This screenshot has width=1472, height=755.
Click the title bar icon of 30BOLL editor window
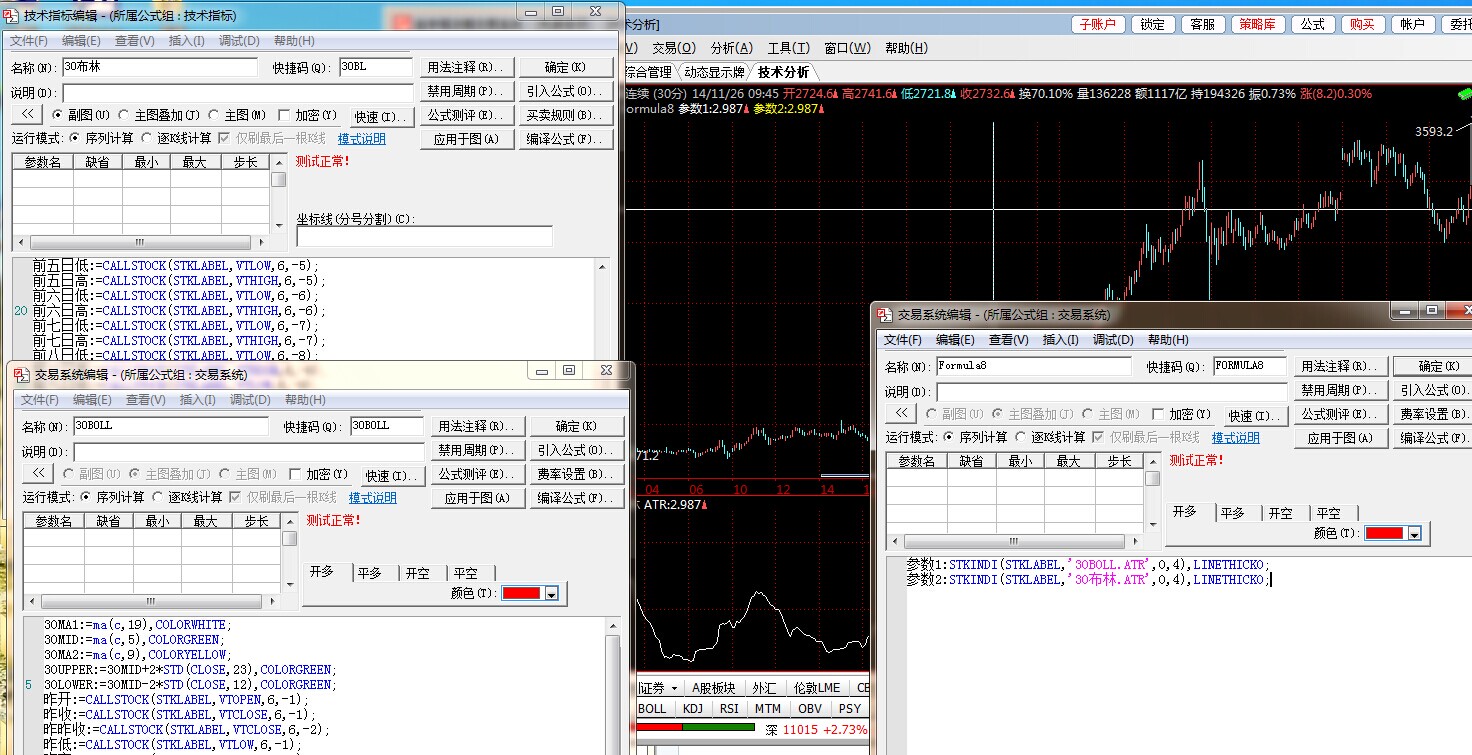pos(22,374)
